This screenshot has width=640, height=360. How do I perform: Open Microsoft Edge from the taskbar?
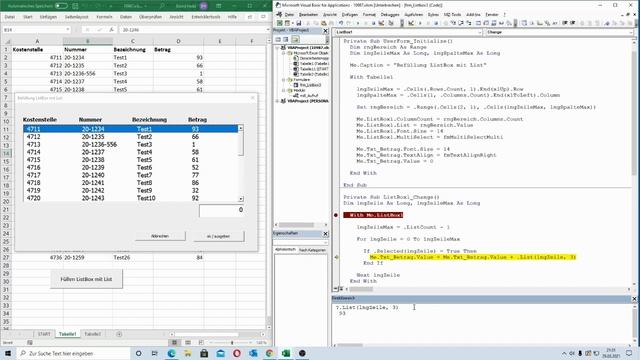(x=171, y=353)
